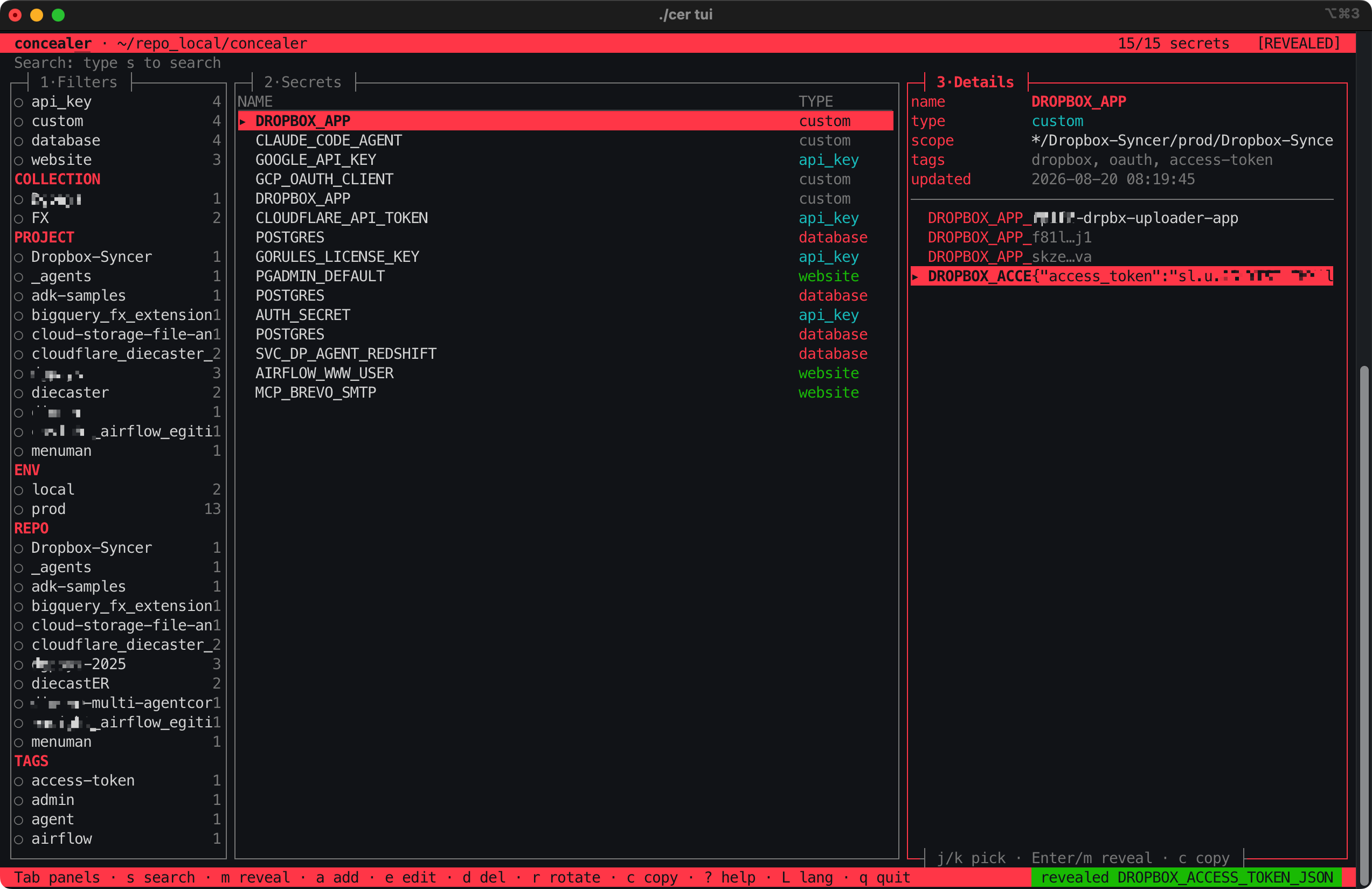Select AIRFLOW_WWW_USER secret
The width and height of the screenshot is (1372, 889).
[x=565, y=373]
